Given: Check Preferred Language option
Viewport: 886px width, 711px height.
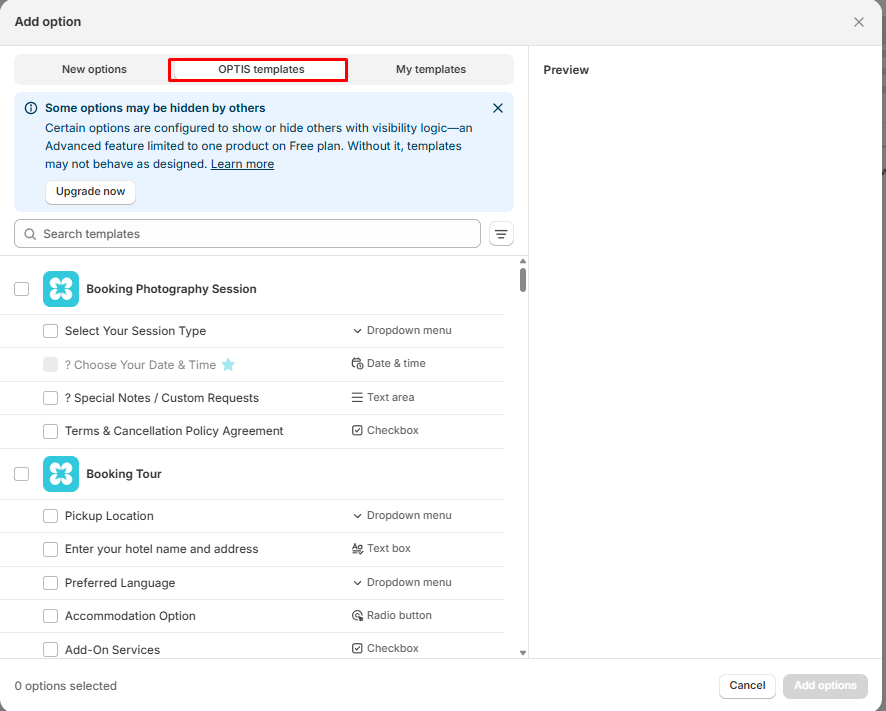Looking at the screenshot, I should pyautogui.click(x=50, y=583).
